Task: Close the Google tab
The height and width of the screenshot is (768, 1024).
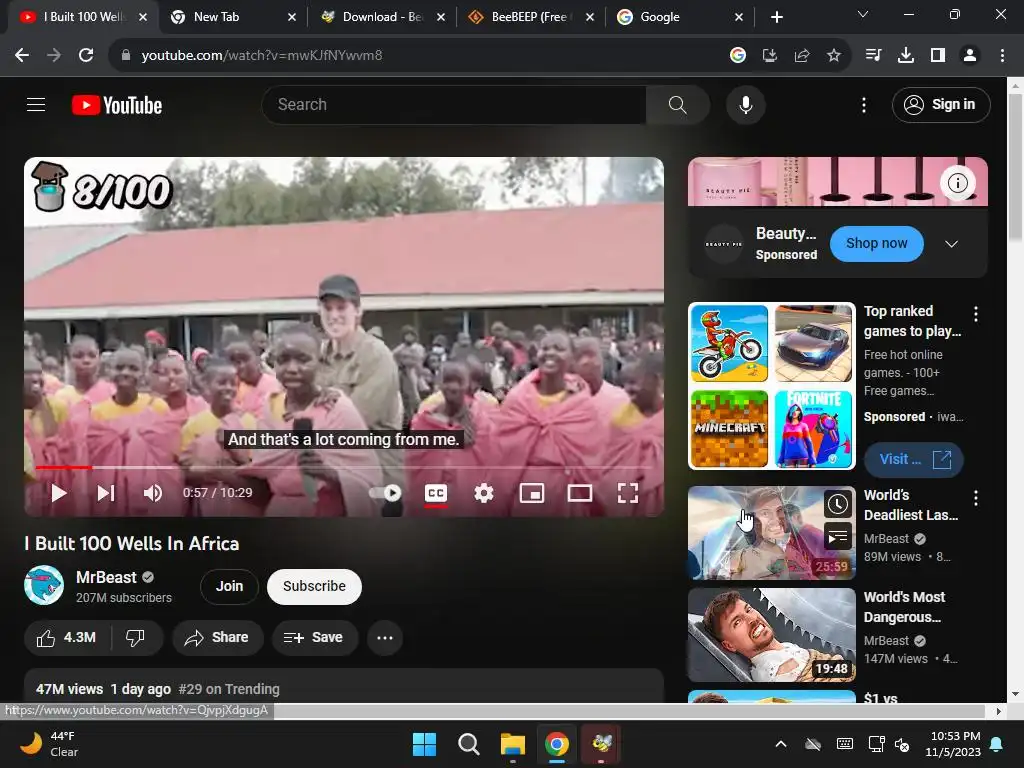Action: tap(739, 17)
